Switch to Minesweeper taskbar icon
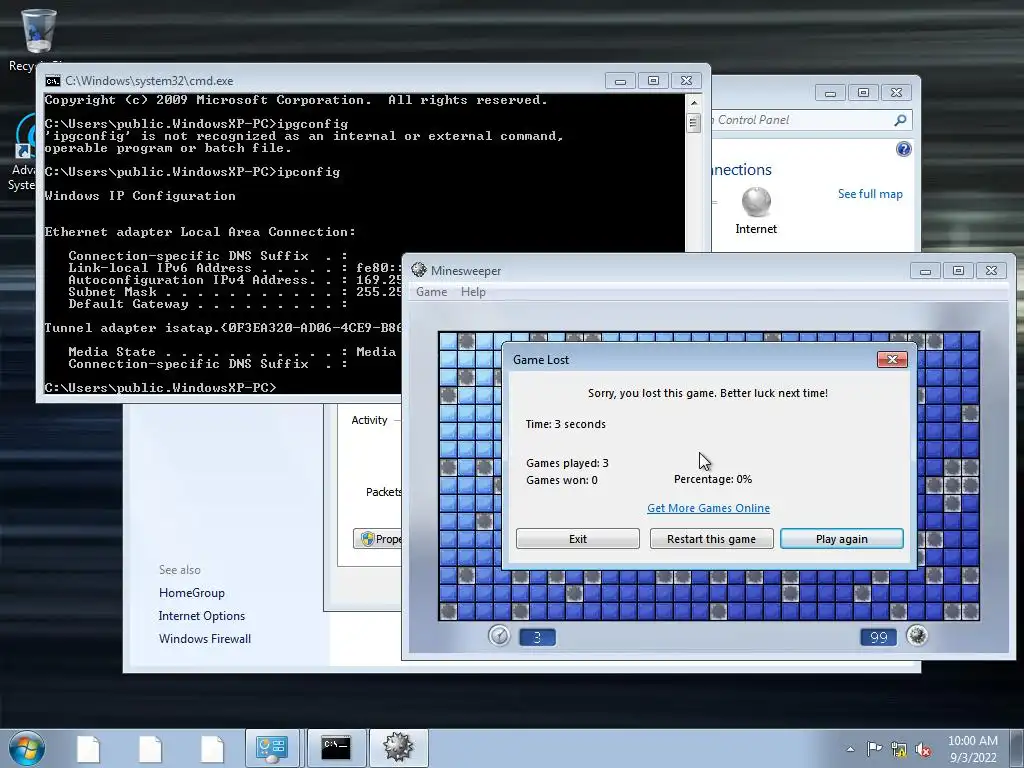1024x768 pixels. point(398,748)
